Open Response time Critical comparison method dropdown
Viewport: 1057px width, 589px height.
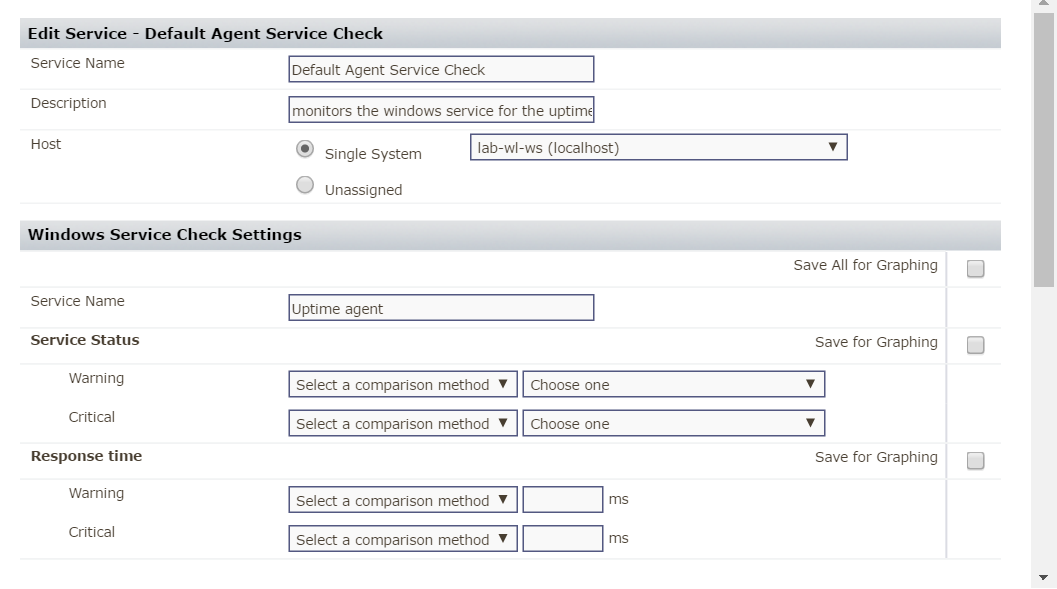[x=403, y=539]
